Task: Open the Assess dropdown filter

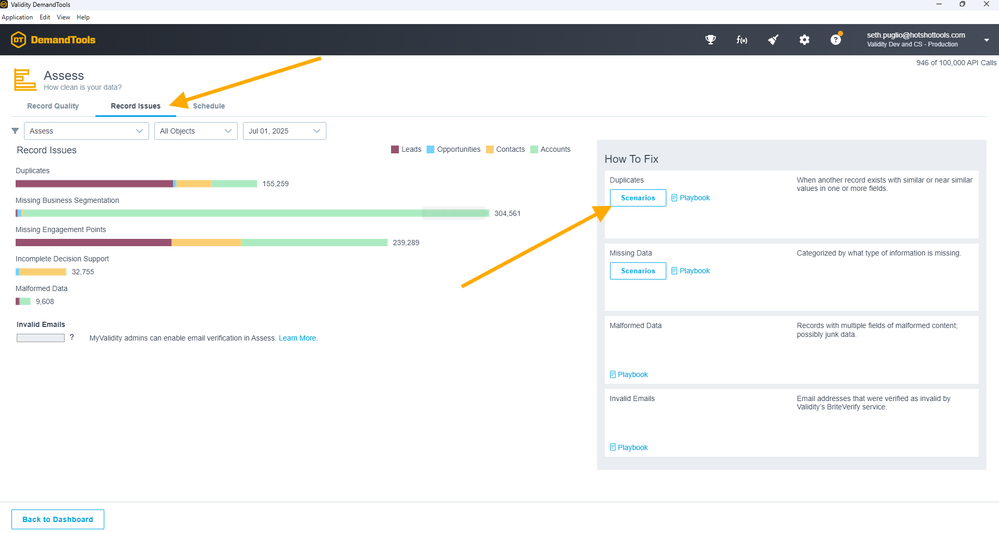Action: tap(86, 131)
